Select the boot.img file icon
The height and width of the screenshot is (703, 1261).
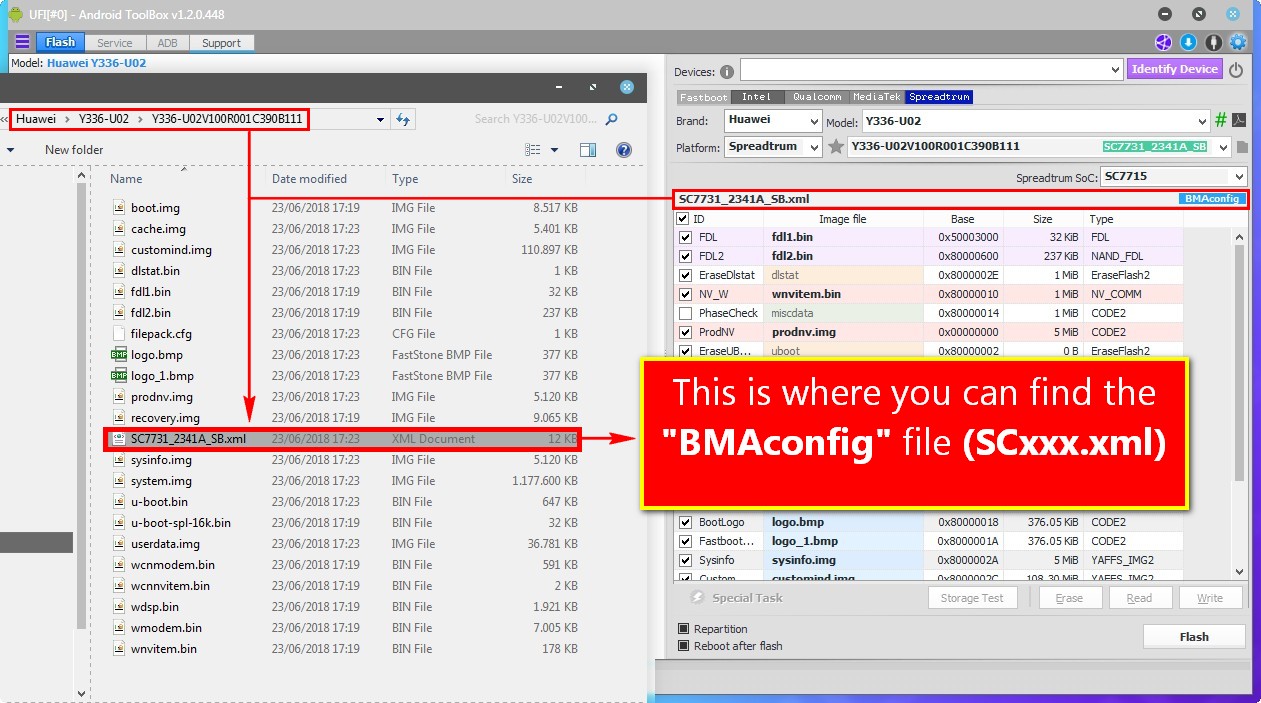pyautogui.click(x=119, y=208)
